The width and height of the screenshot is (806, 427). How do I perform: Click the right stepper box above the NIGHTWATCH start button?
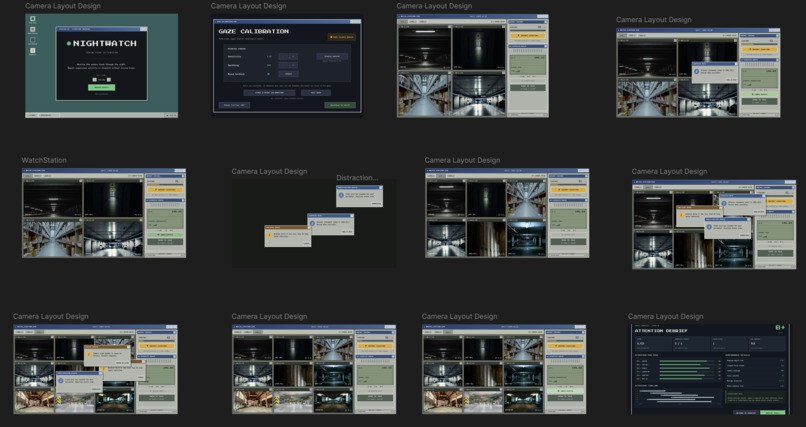tap(108, 80)
